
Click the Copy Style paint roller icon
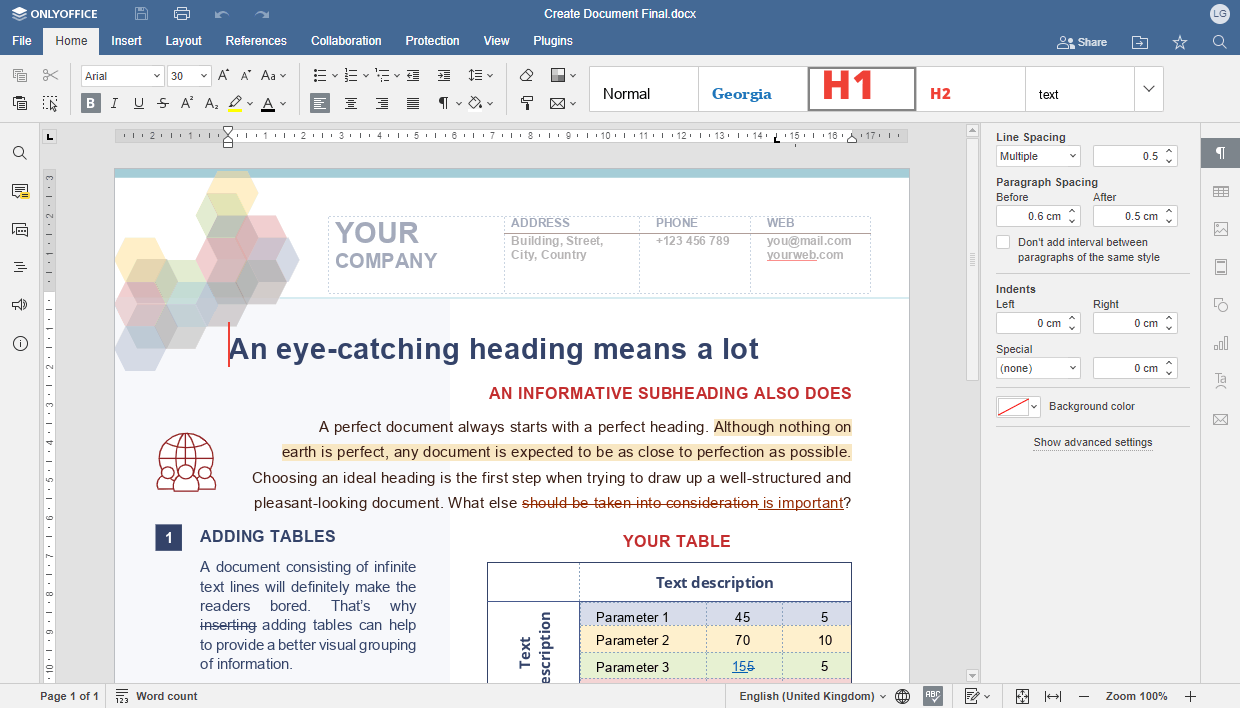(x=527, y=103)
